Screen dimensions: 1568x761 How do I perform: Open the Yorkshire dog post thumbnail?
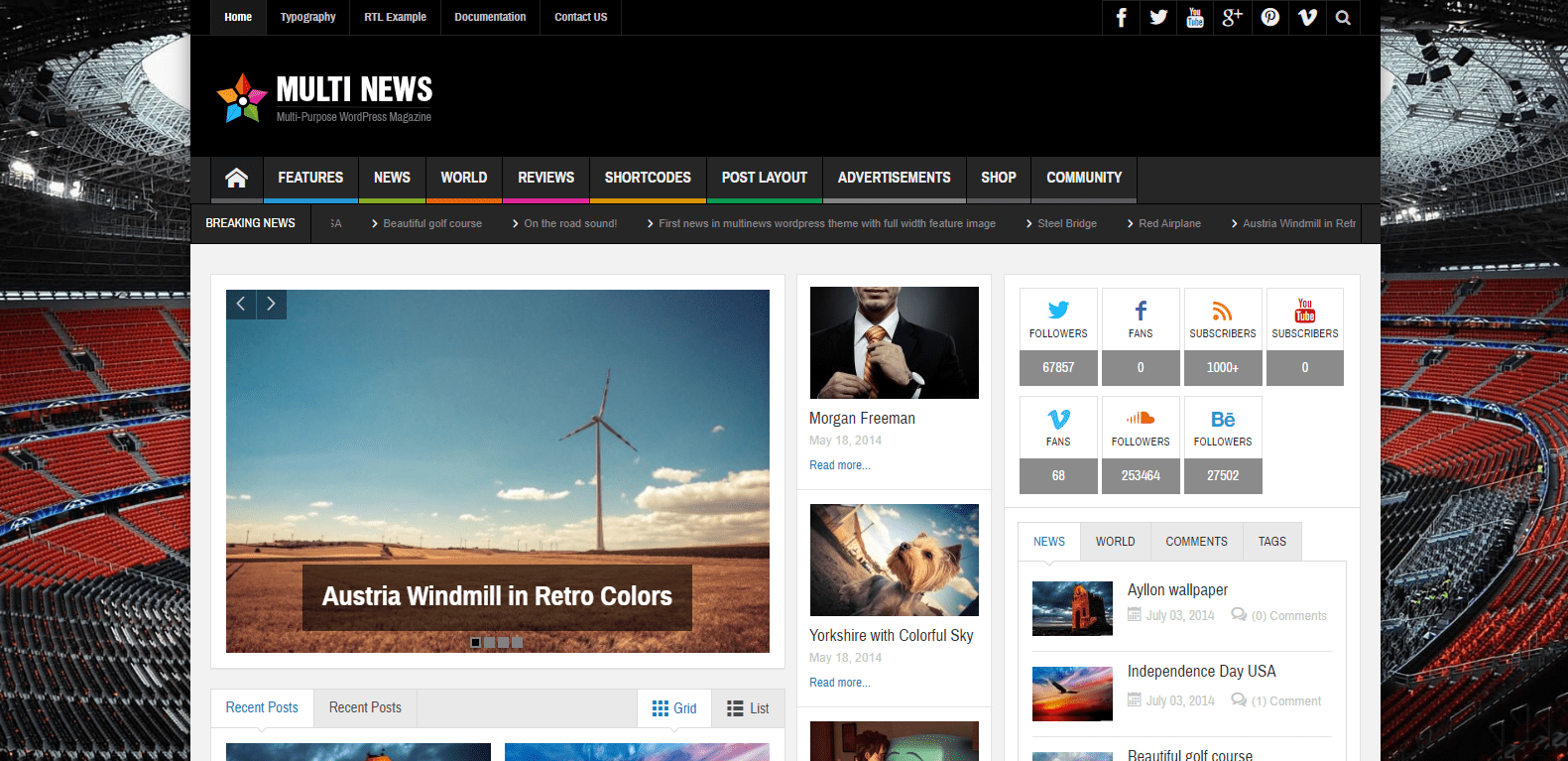[x=895, y=560]
